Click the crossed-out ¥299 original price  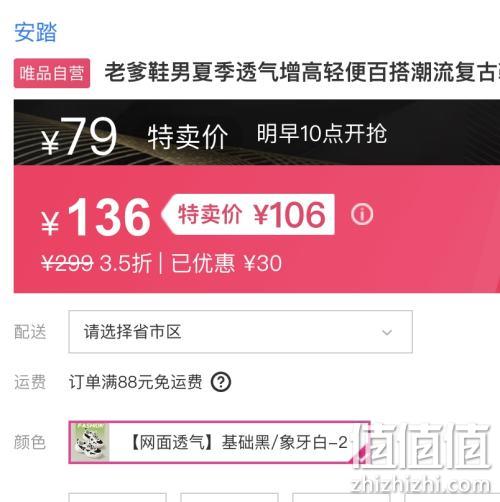[67, 263]
